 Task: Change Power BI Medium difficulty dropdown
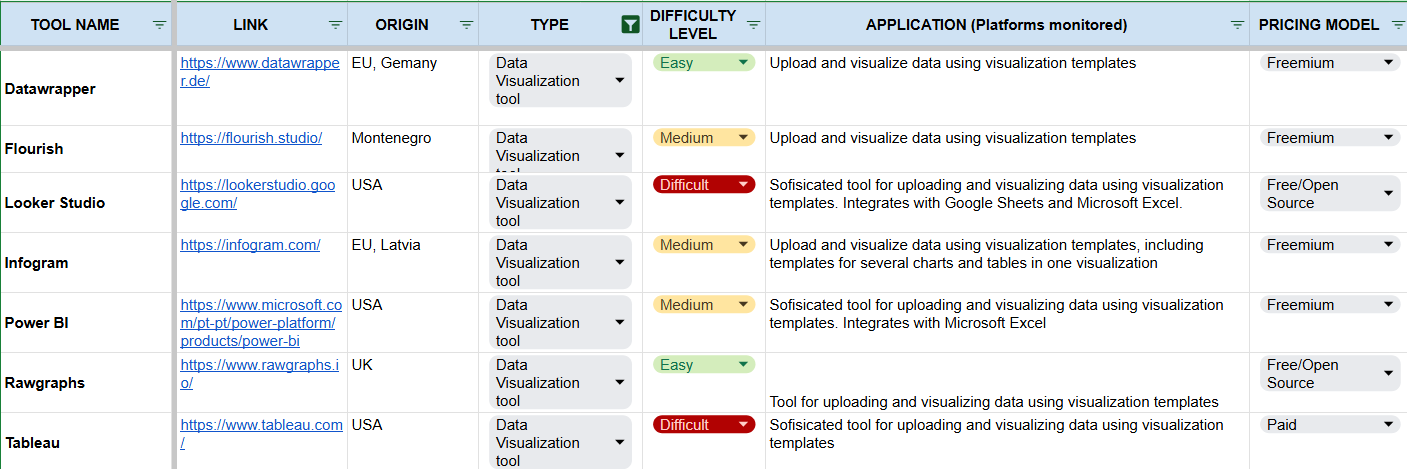[x=704, y=304]
